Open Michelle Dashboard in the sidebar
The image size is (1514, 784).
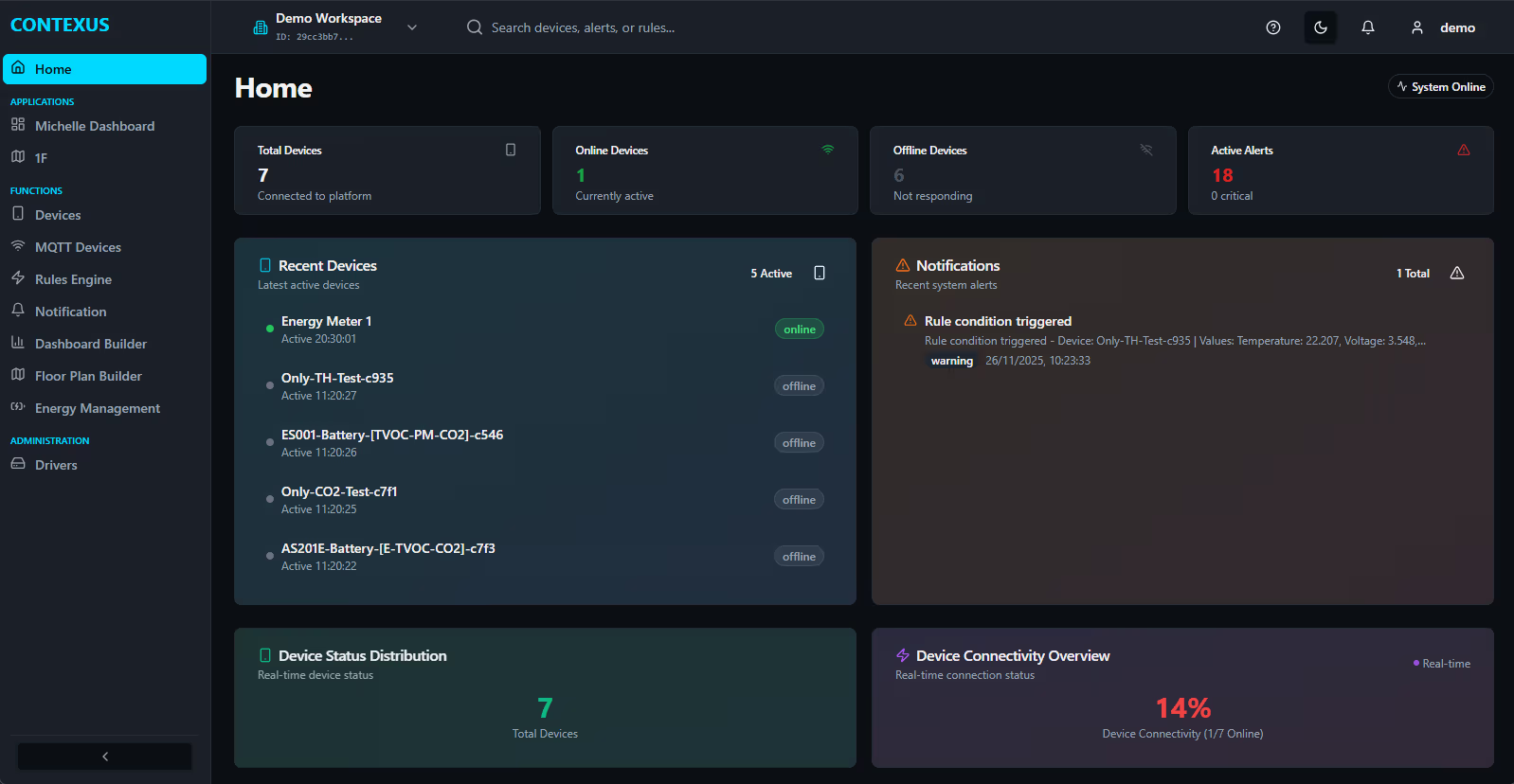pos(94,126)
